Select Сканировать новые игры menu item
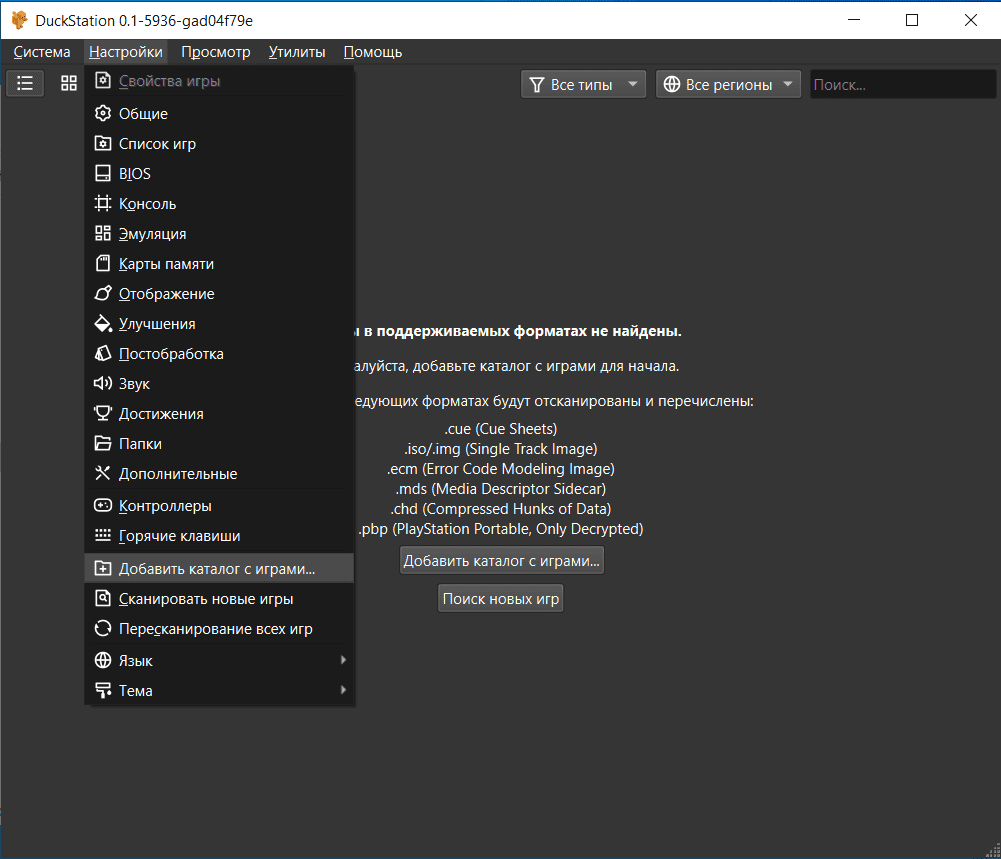This screenshot has height=859, width=1001. (219, 598)
